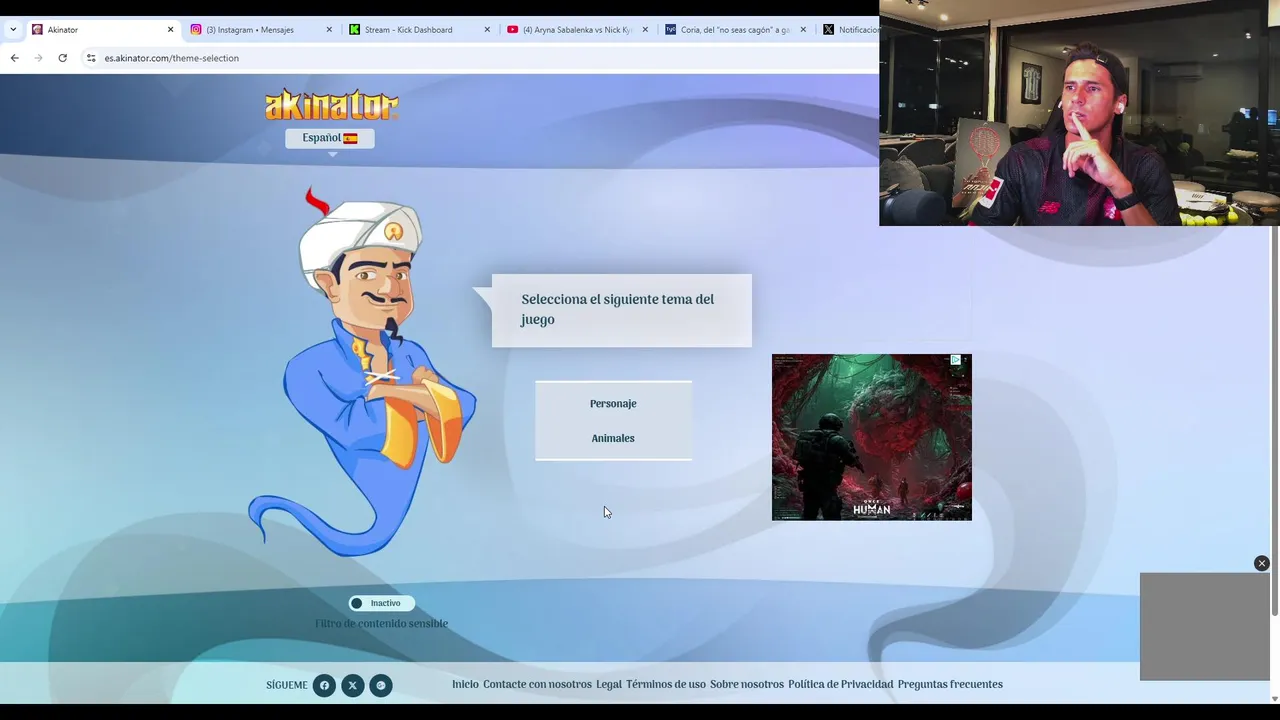
Task: Open the Legal footer link
Action: 609,685
